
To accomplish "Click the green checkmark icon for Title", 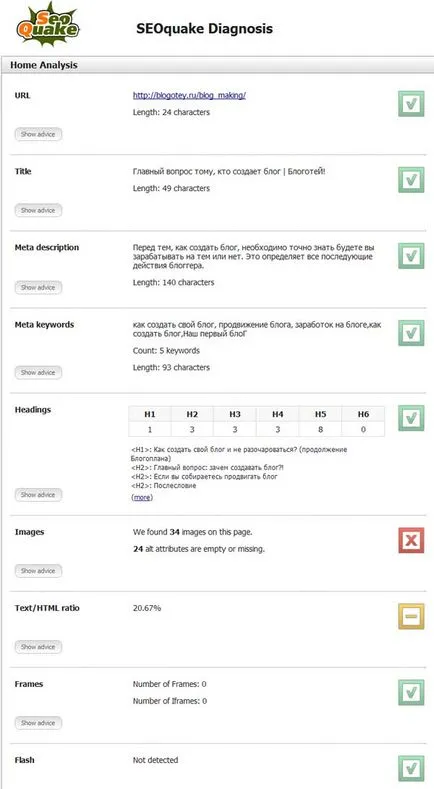I will [411, 180].
